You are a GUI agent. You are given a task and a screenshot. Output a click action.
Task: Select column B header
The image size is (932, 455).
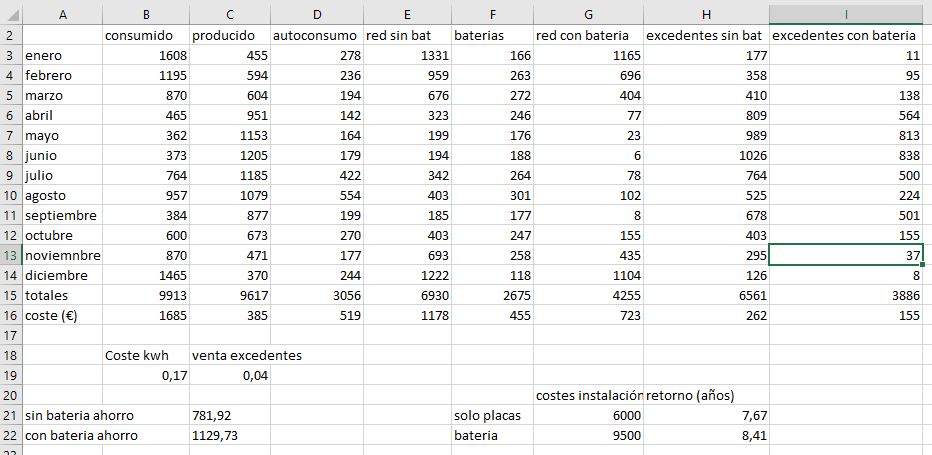[146, 15]
